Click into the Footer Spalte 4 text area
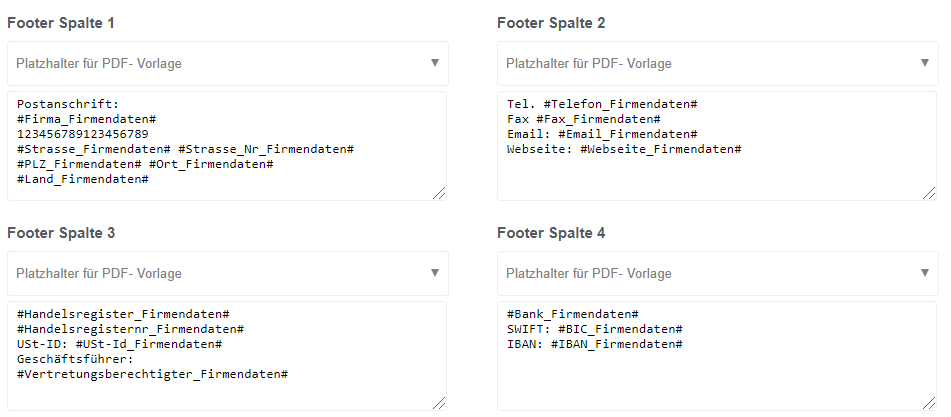 click(717, 356)
